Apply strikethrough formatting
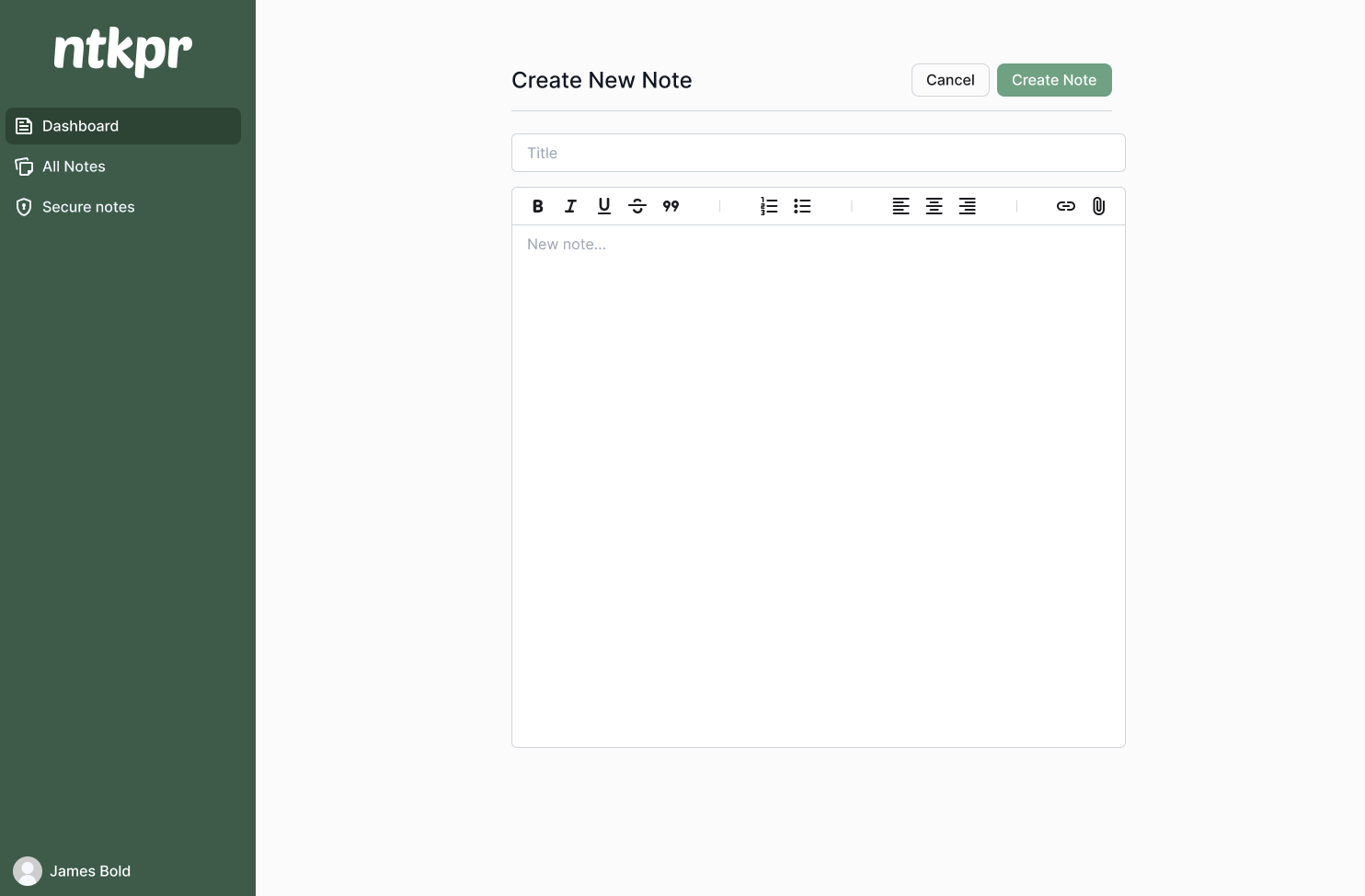This screenshot has height=896, width=1365. 637,206
